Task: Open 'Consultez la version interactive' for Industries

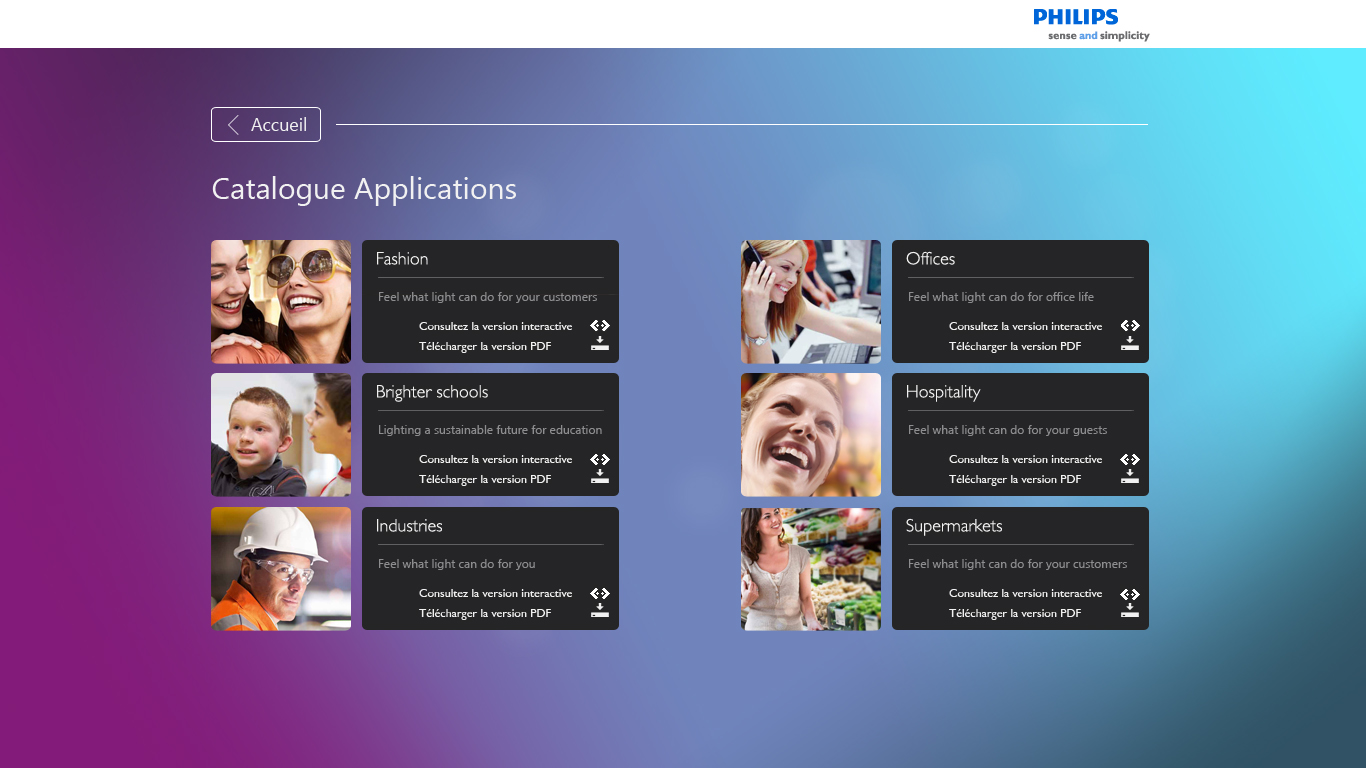Action: click(496, 593)
